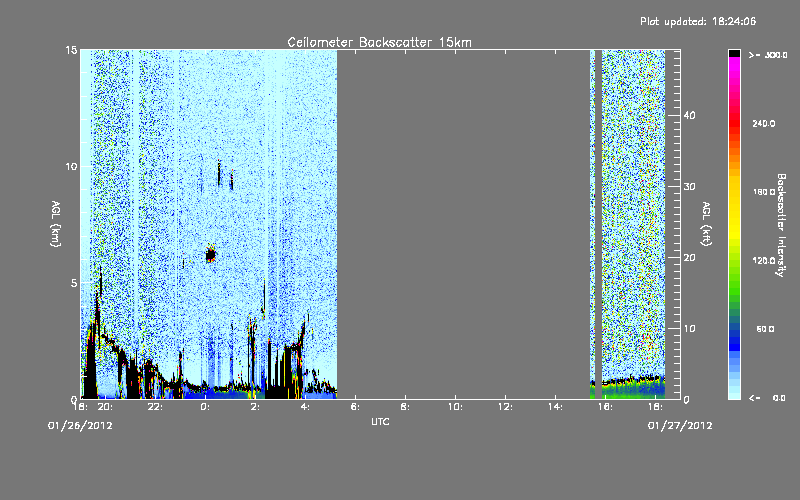Click the "Ceilometer Backscatter 15km" plot title
Image resolution: width=800 pixels, height=500 pixels.
pyautogui.click(x=379, y=42)
